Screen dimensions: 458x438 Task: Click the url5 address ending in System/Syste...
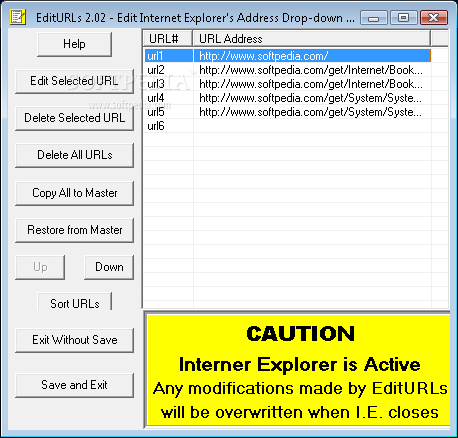tap(312, 112)
